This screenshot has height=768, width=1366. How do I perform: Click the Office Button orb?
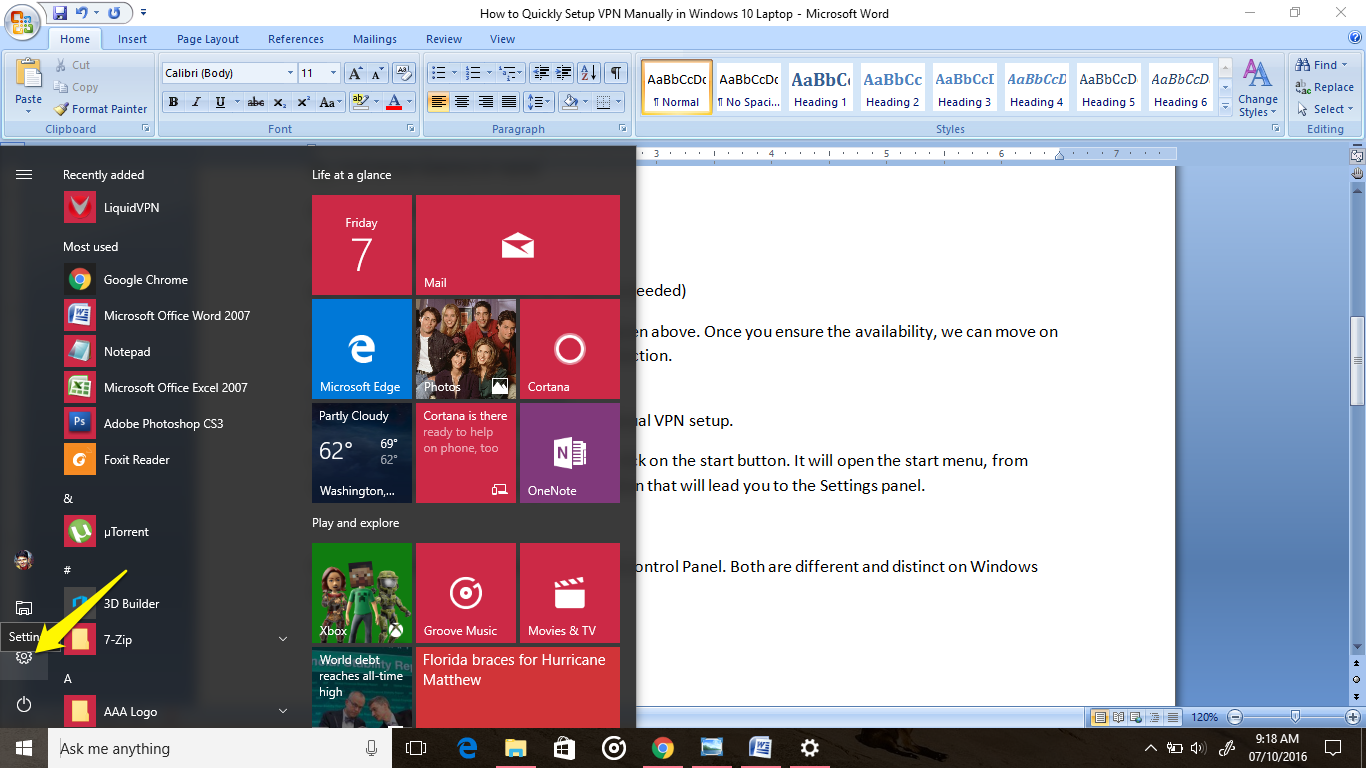pyautogui.click(x=22, y=20)
